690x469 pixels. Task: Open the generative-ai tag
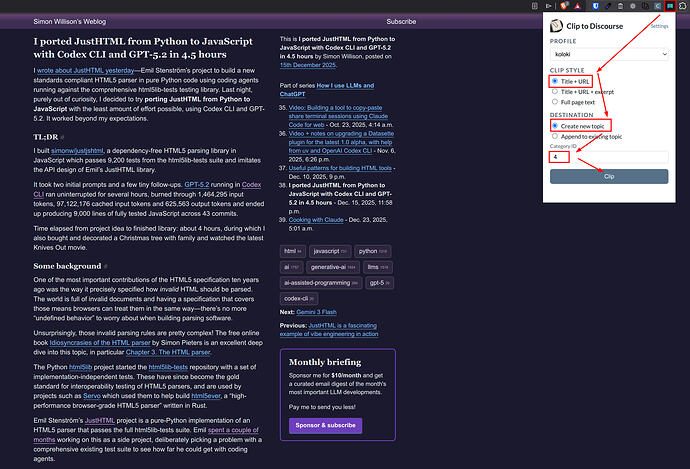(x=333, y=267)
